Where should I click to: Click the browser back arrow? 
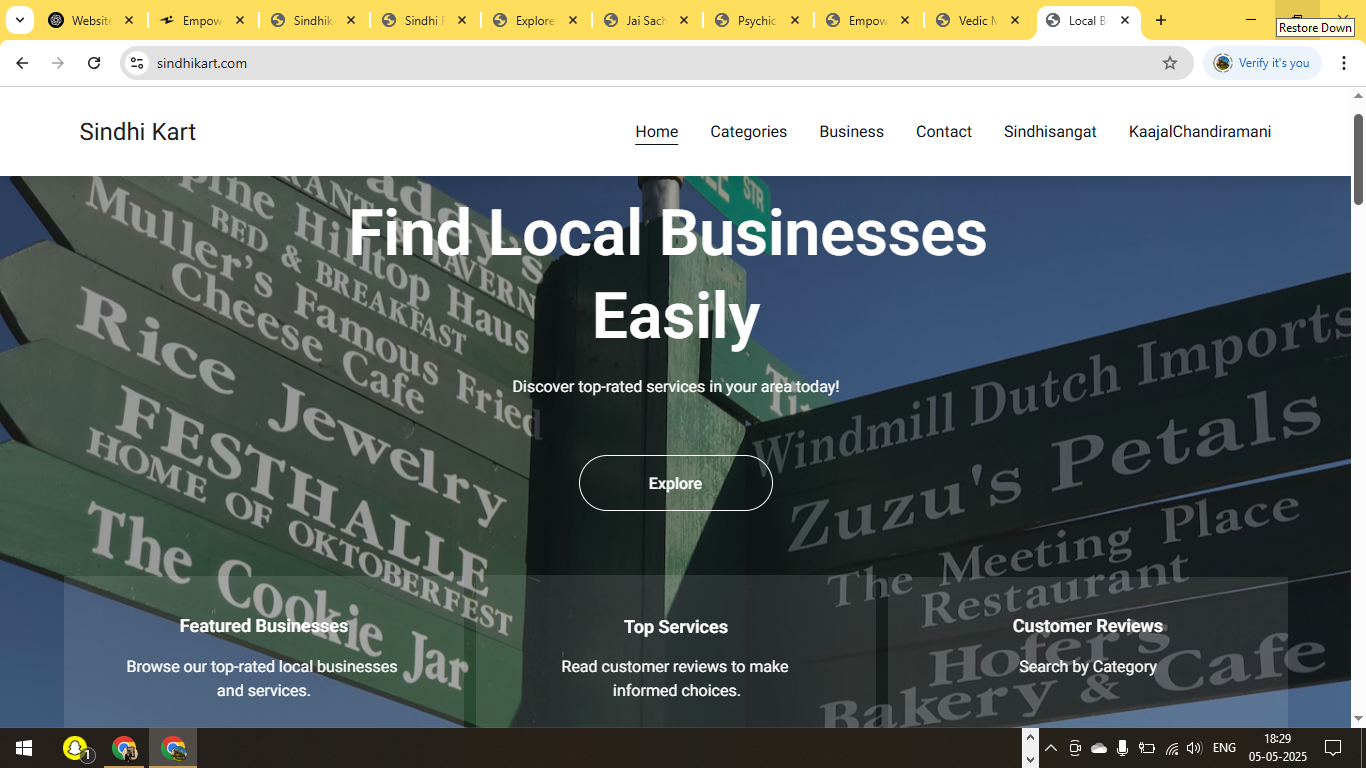22,63
